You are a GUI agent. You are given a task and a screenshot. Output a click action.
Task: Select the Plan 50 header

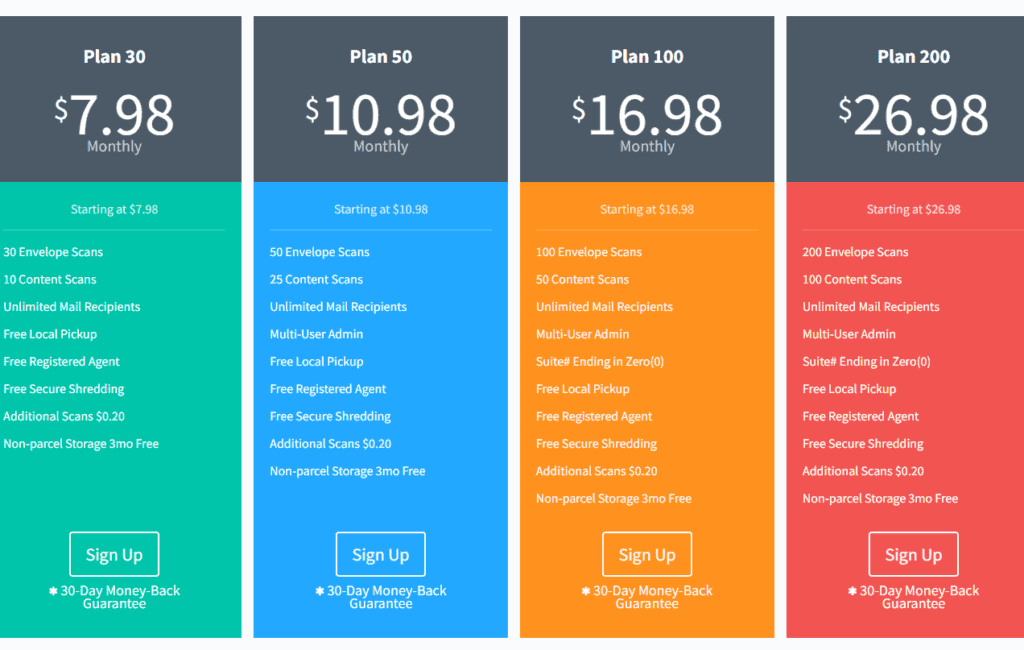[381, 57]
